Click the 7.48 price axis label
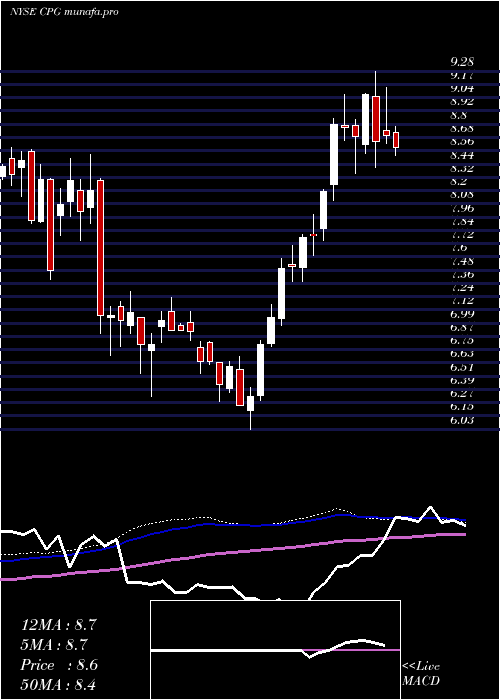 [x=462, y=261]
